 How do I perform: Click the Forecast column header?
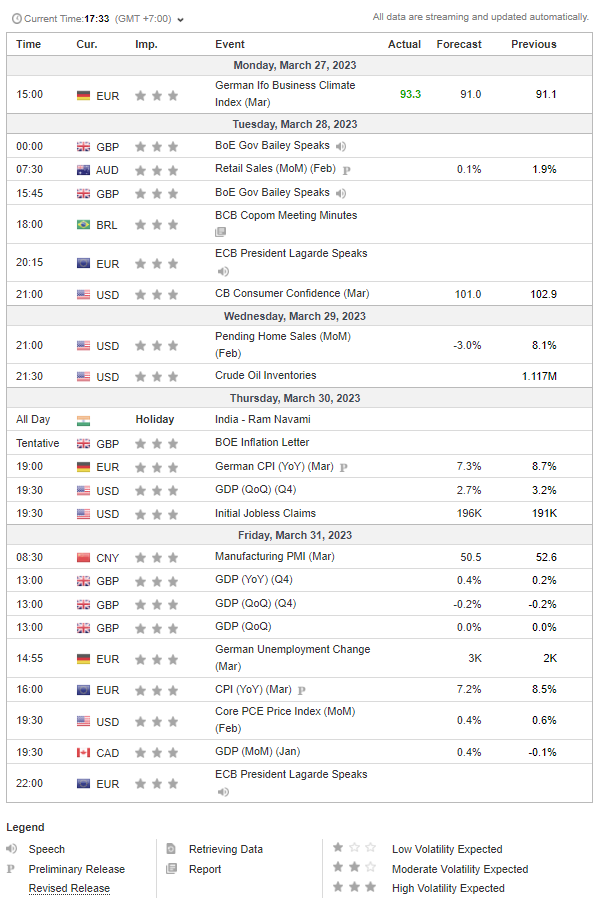point(459,44)
